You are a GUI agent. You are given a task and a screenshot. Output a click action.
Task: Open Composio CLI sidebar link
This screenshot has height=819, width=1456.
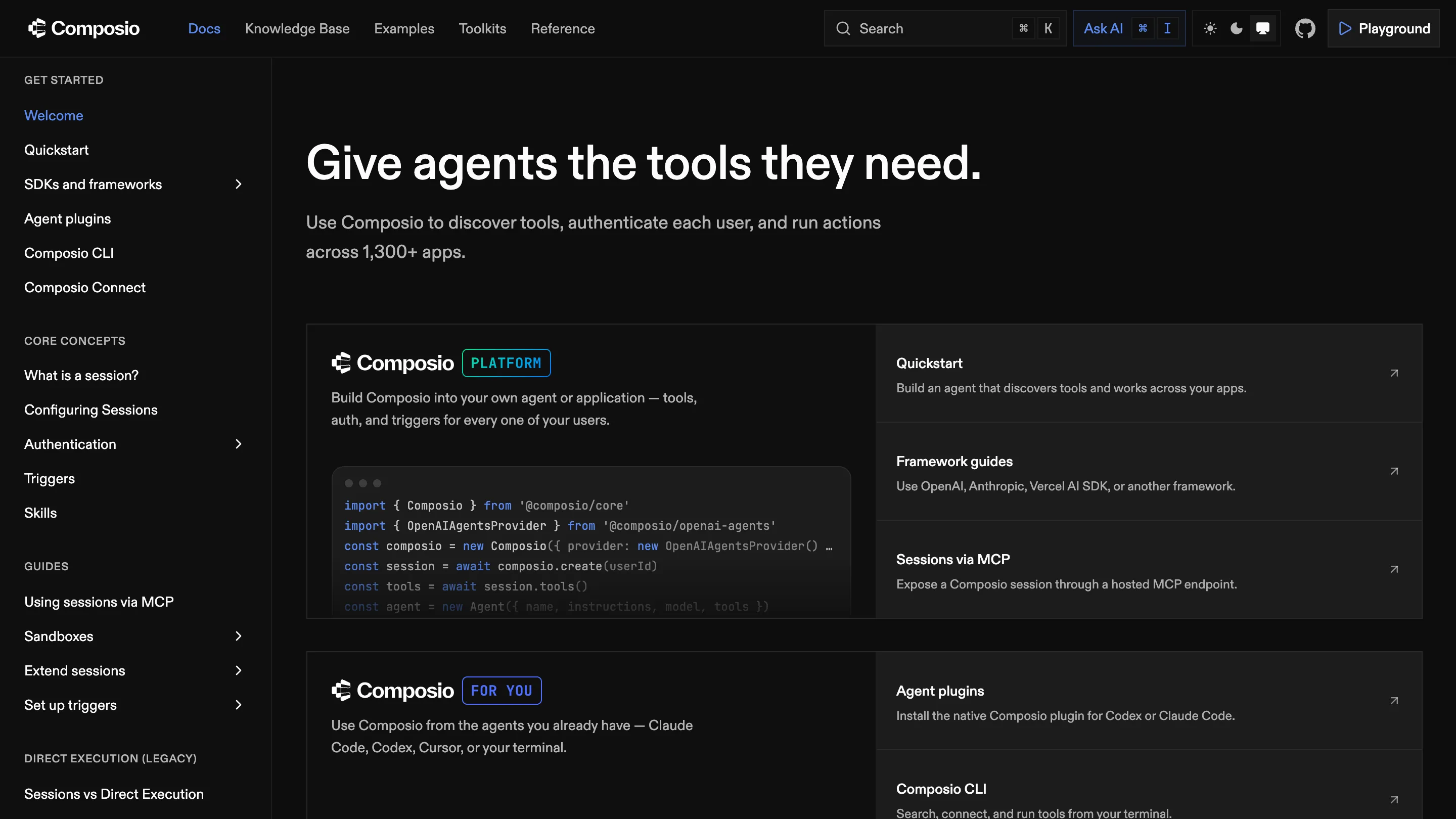pyautogui.click(x=69, y=253)
